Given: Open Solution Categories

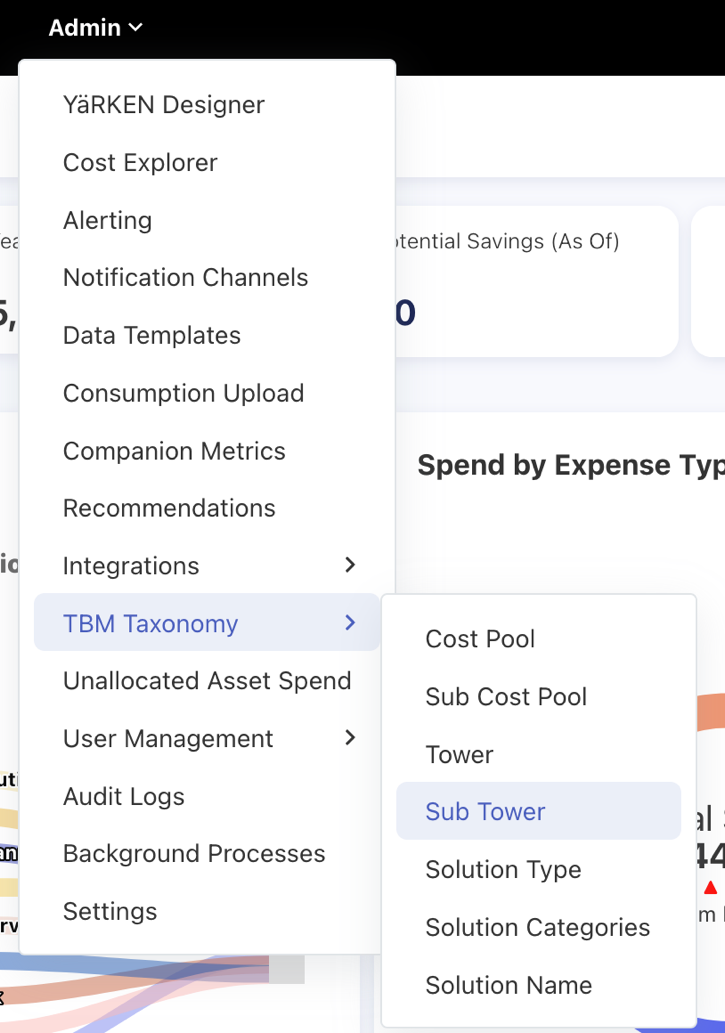Looking at the screenshot, I should pyautogui.click(x=538, y=927).
